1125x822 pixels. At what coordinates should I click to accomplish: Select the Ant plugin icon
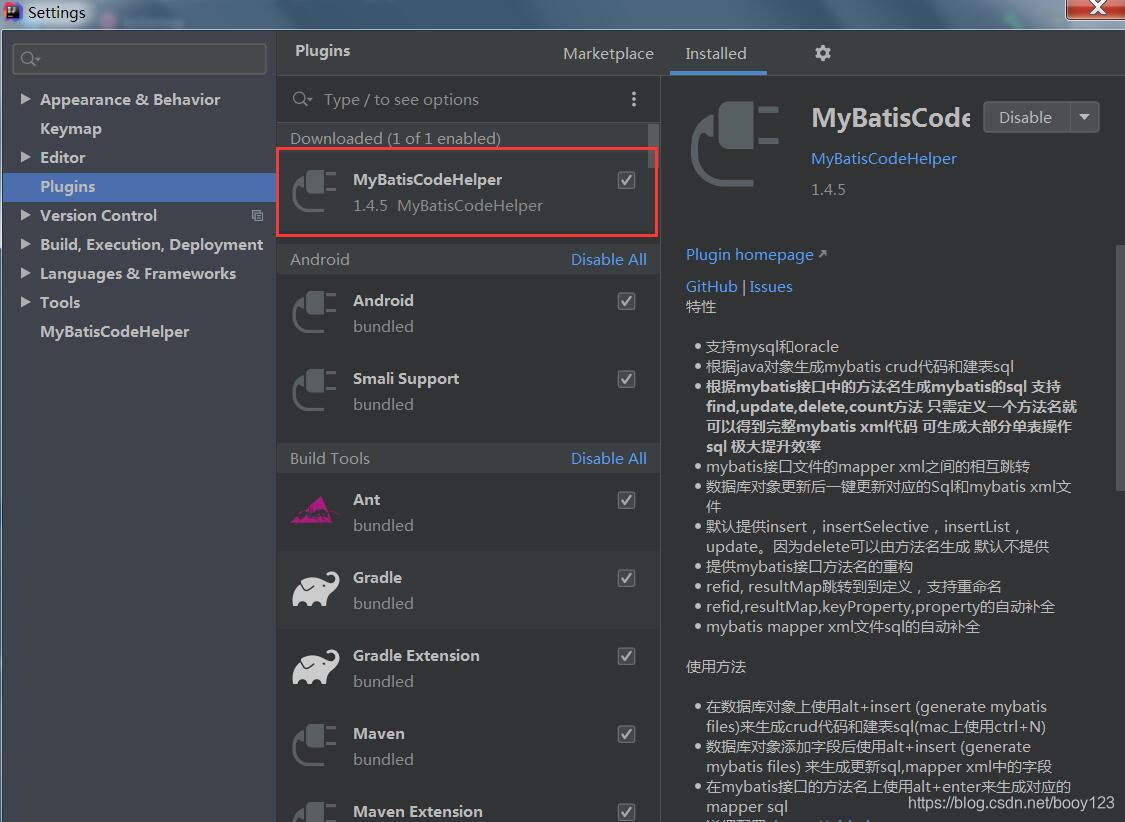pyautogui.click(x=315, y=511)
